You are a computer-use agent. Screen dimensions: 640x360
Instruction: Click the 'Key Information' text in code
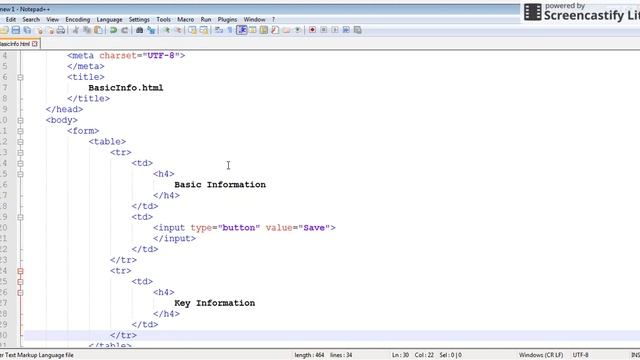[x=215, y=303]
